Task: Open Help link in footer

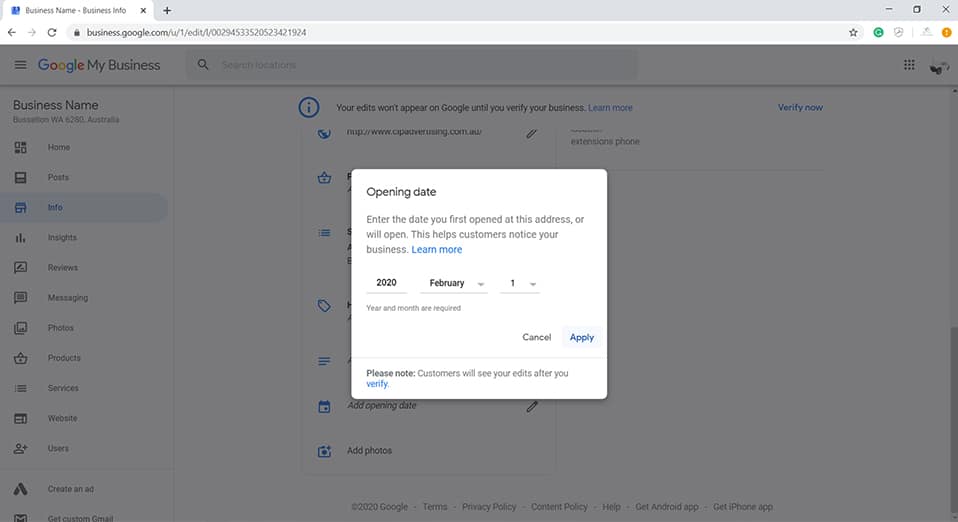Action: (611, 507)
